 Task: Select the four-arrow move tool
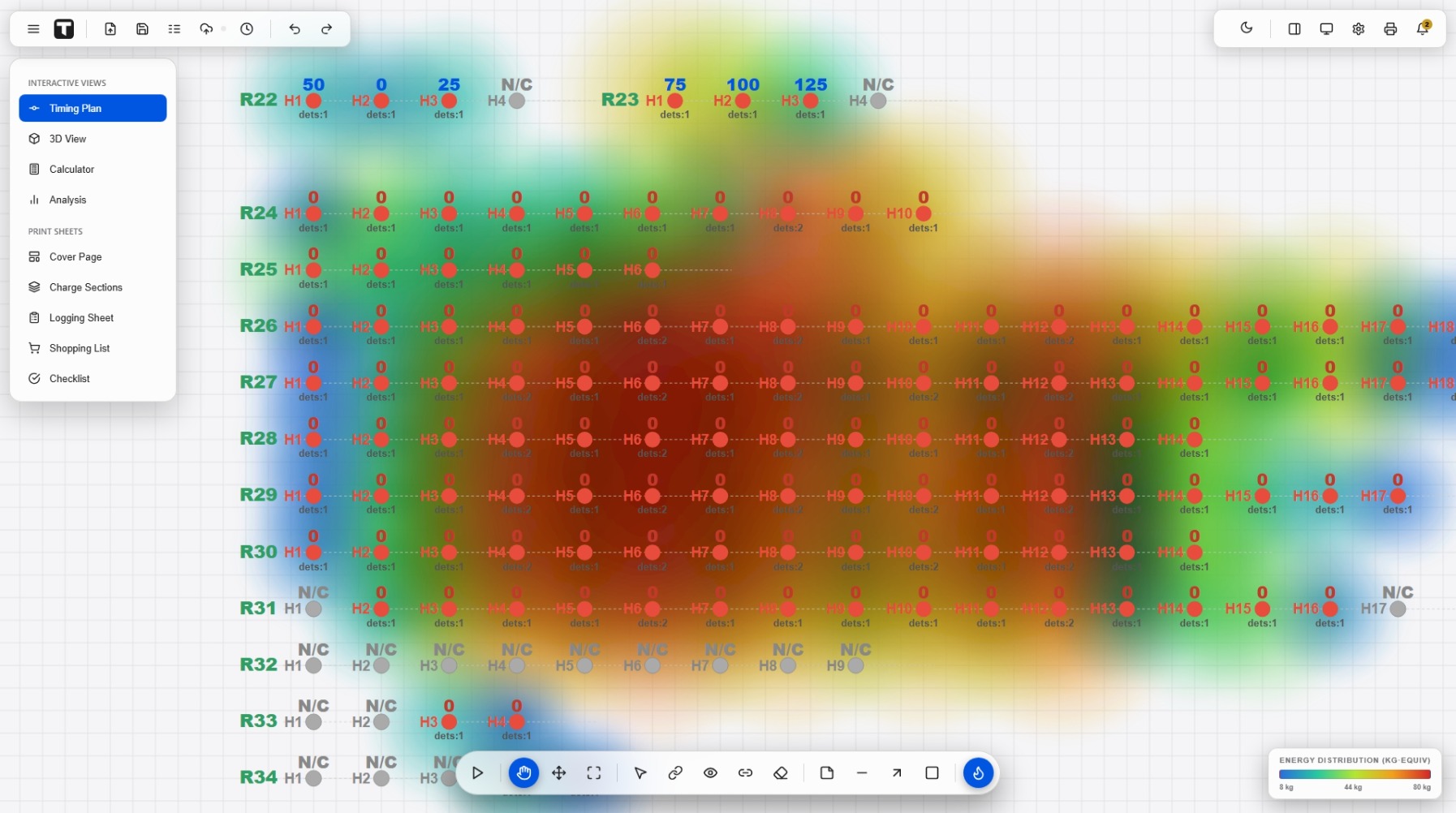point(559,773)
